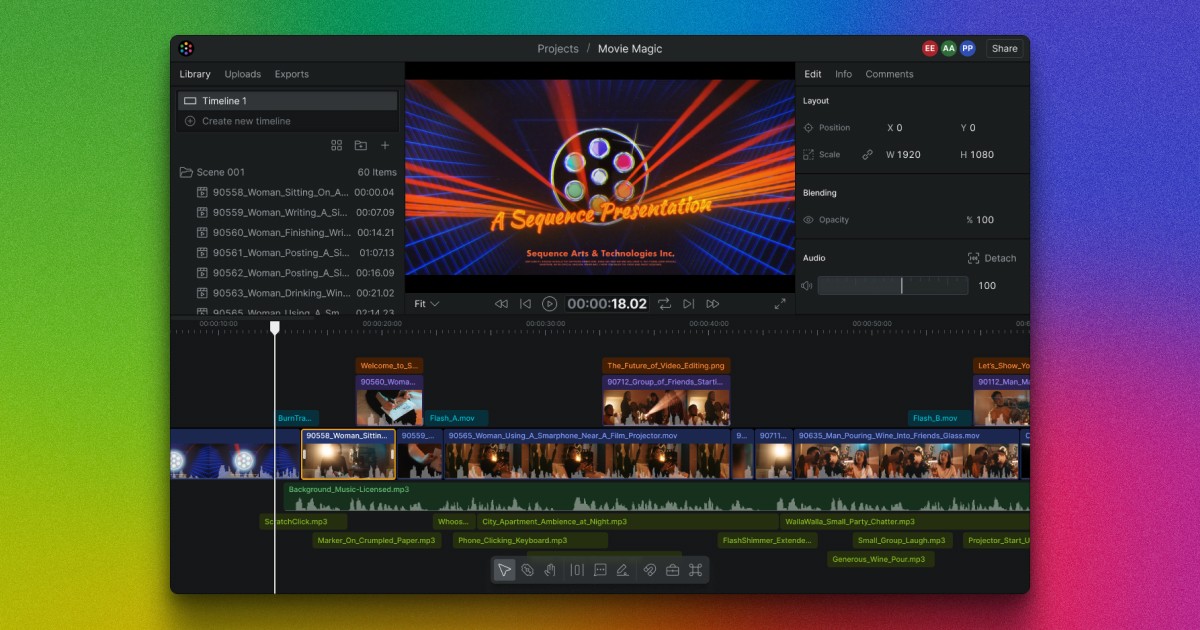The image size is (1200, 630).
Task: Click Create new timeline
Action: [288, 121]
